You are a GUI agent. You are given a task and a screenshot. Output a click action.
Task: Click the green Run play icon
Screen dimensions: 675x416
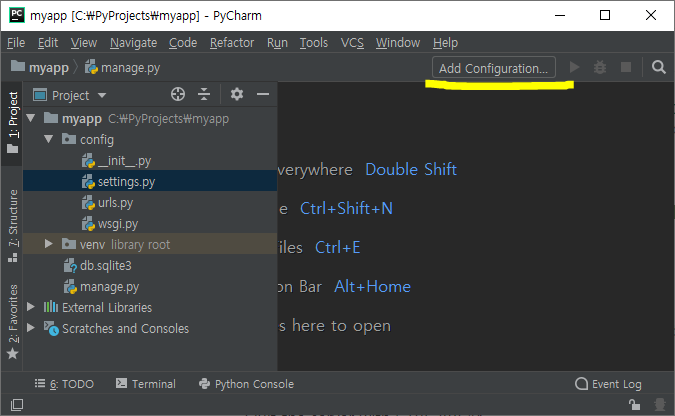(574, 68)
